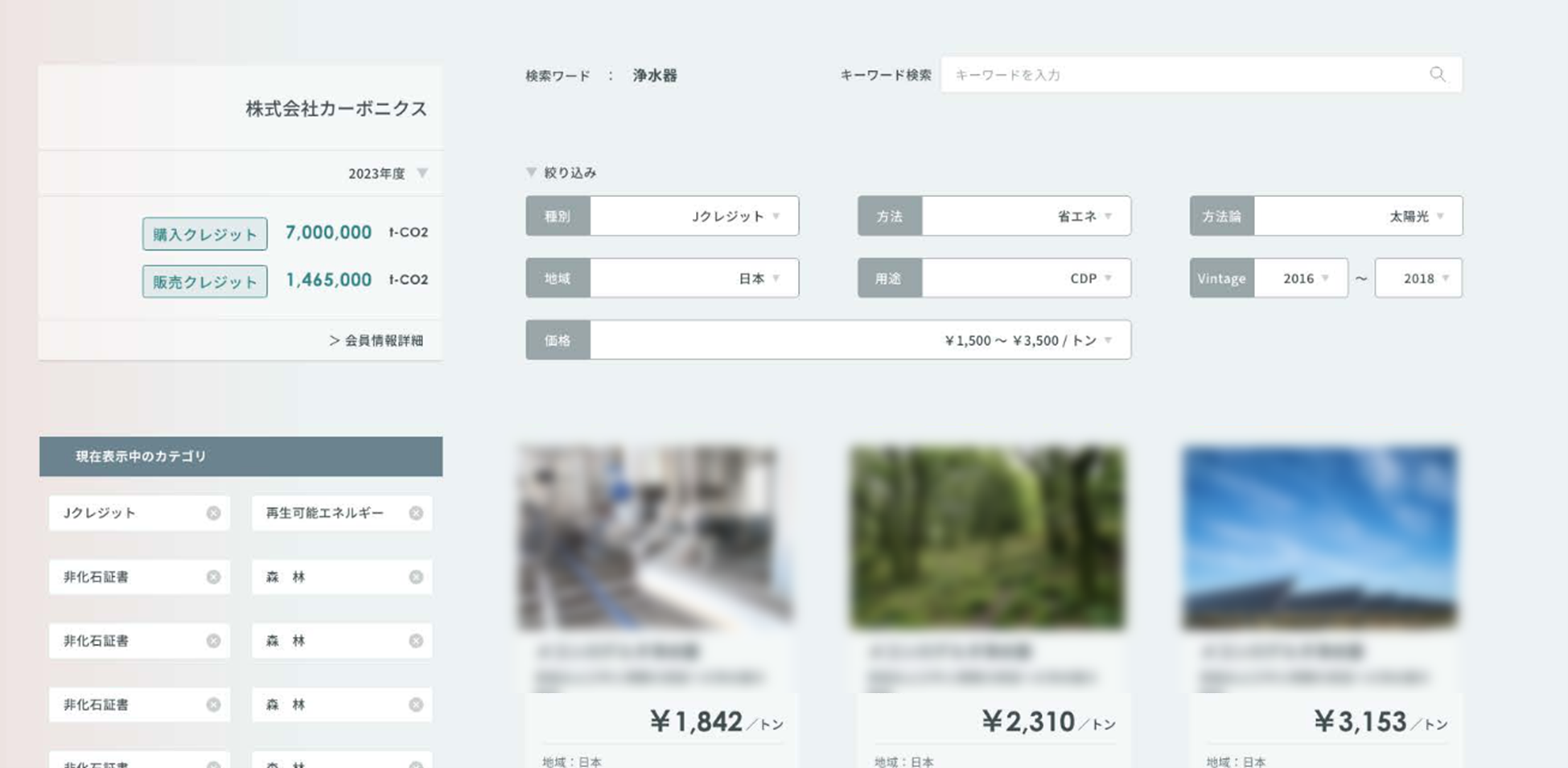Remove the Jクレジット category tag

pos(213,513)
